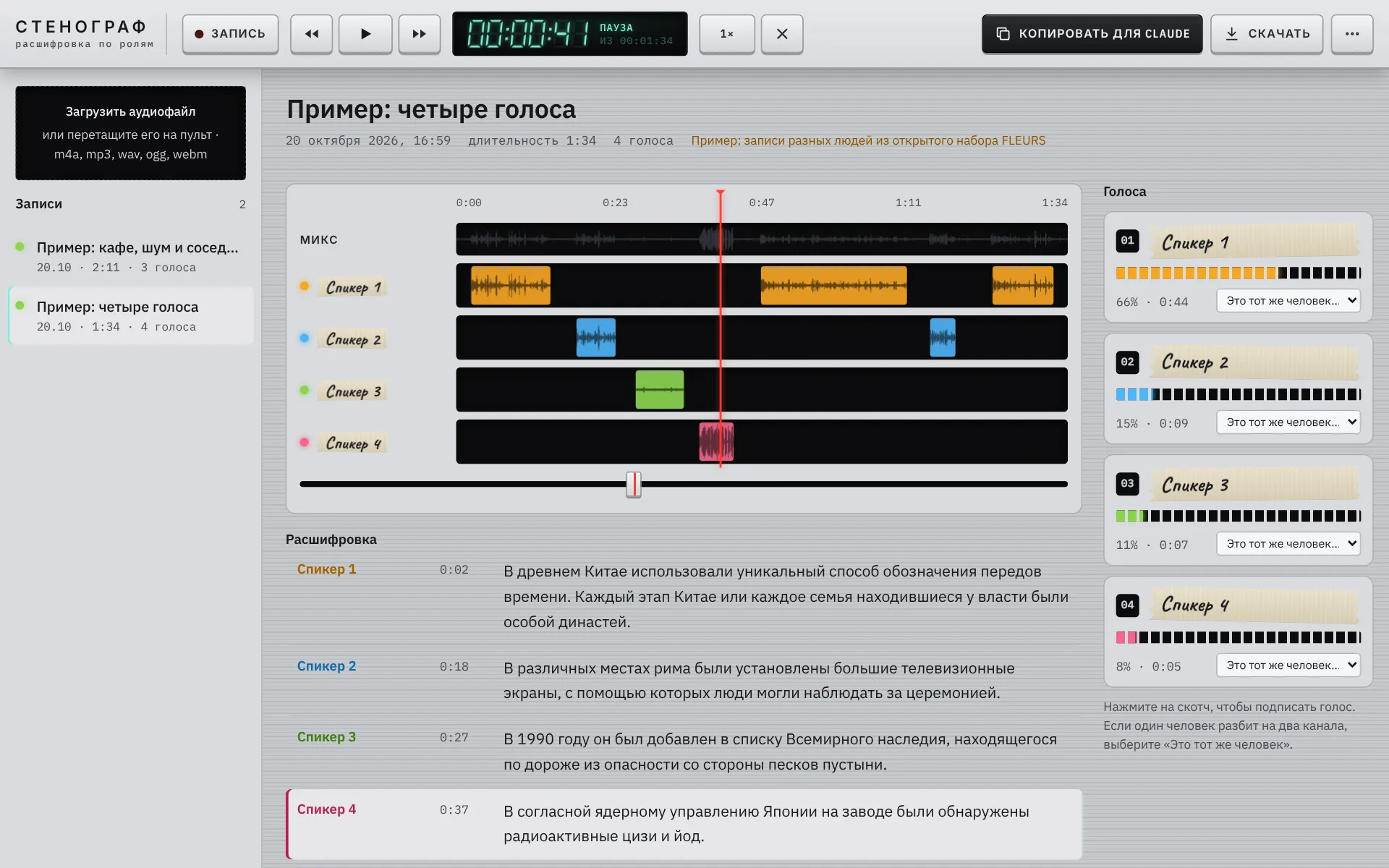This screenshot has height=868, width=1389.
Task: Click orange dot beside Спикер 1 track
Action: [x=305, y=286]
